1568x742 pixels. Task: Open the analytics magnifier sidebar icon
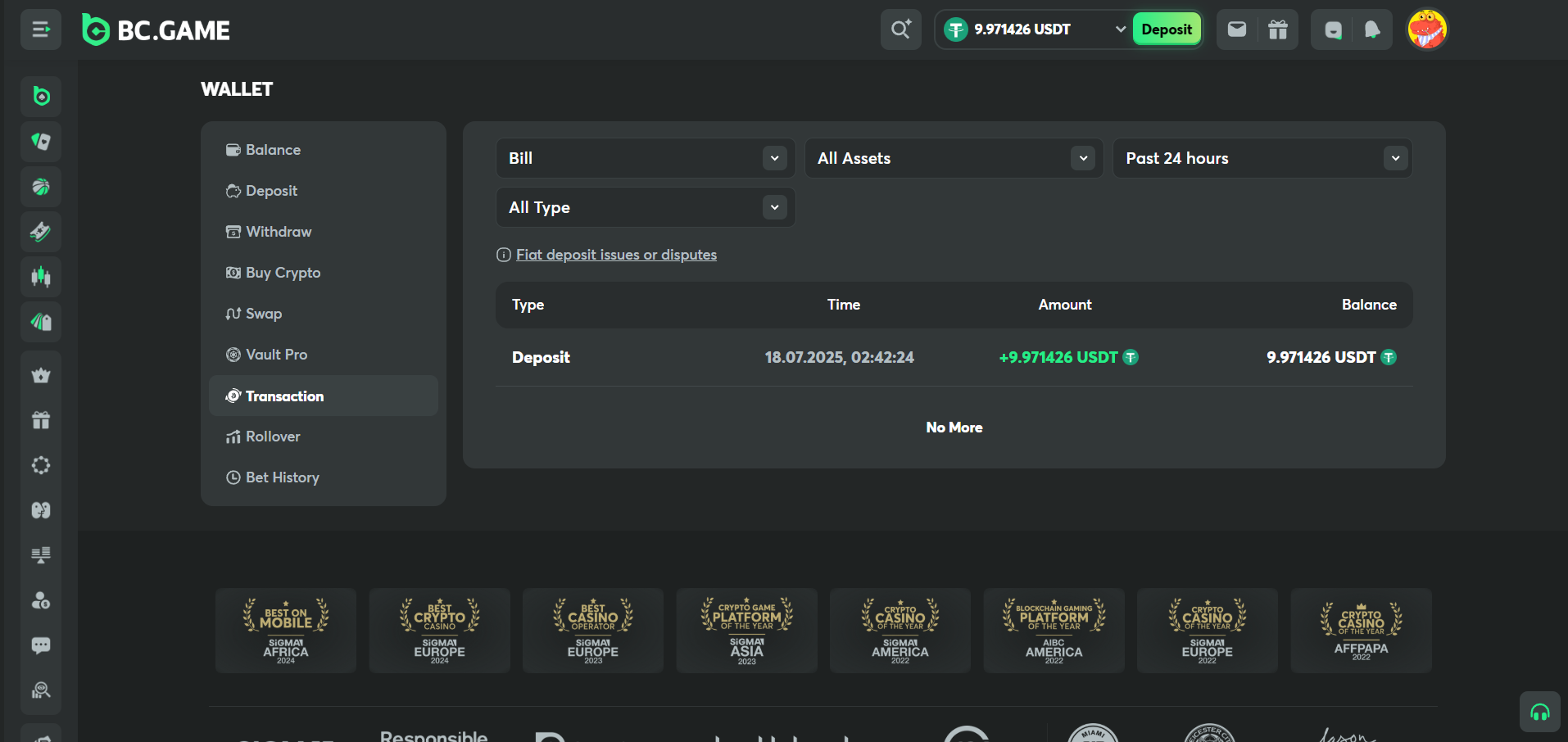(x=41, y=690)
